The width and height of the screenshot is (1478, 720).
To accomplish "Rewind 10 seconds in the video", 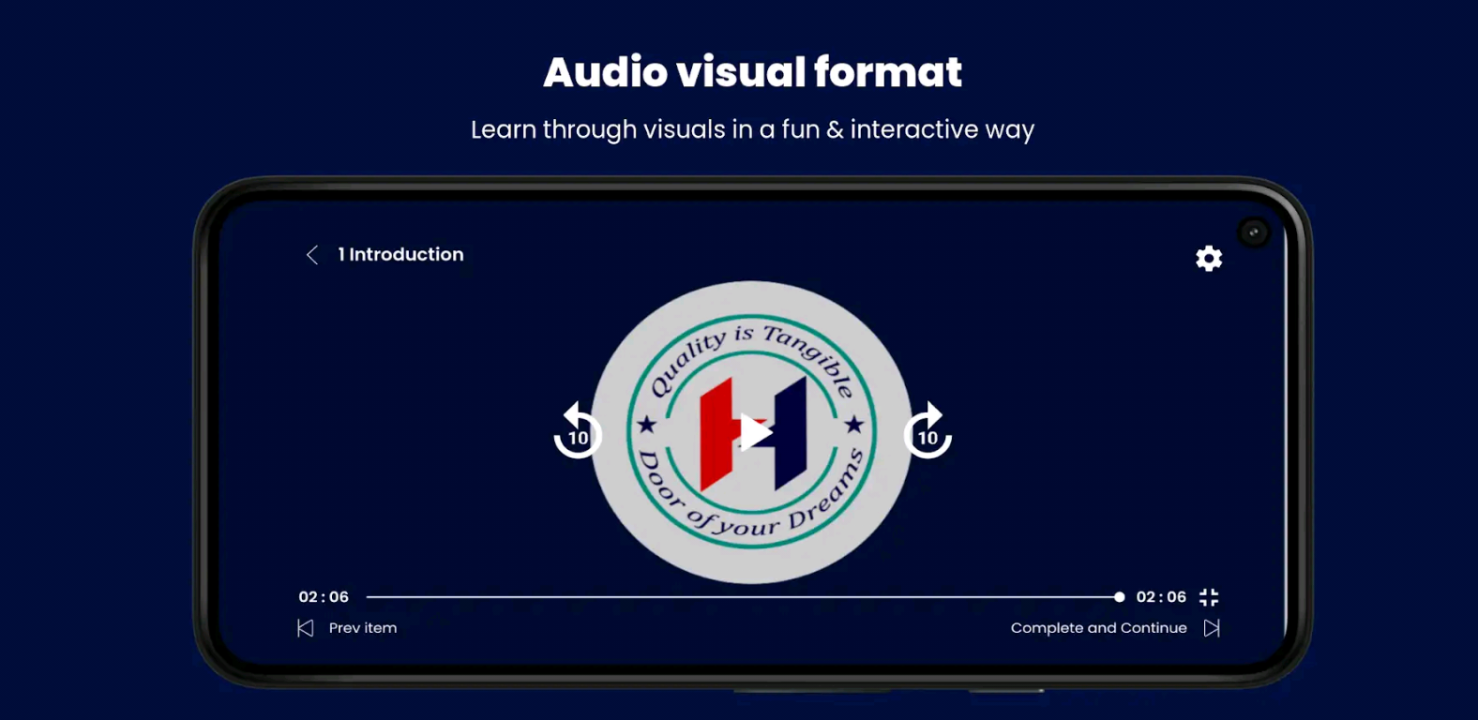I will click(x=578, y=431).
